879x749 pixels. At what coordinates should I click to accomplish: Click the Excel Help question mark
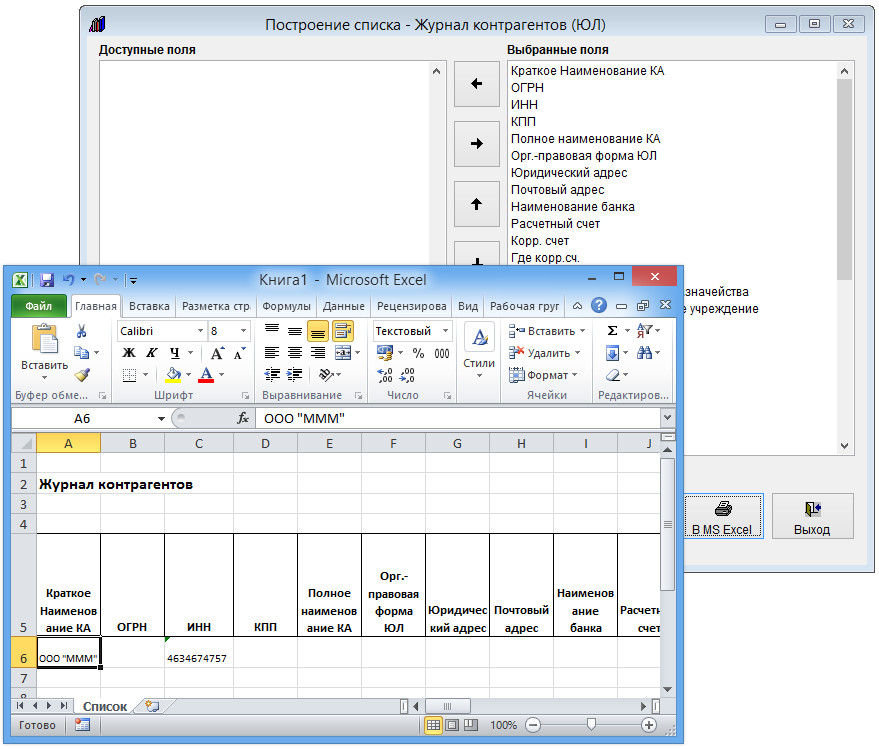point(598,306)
